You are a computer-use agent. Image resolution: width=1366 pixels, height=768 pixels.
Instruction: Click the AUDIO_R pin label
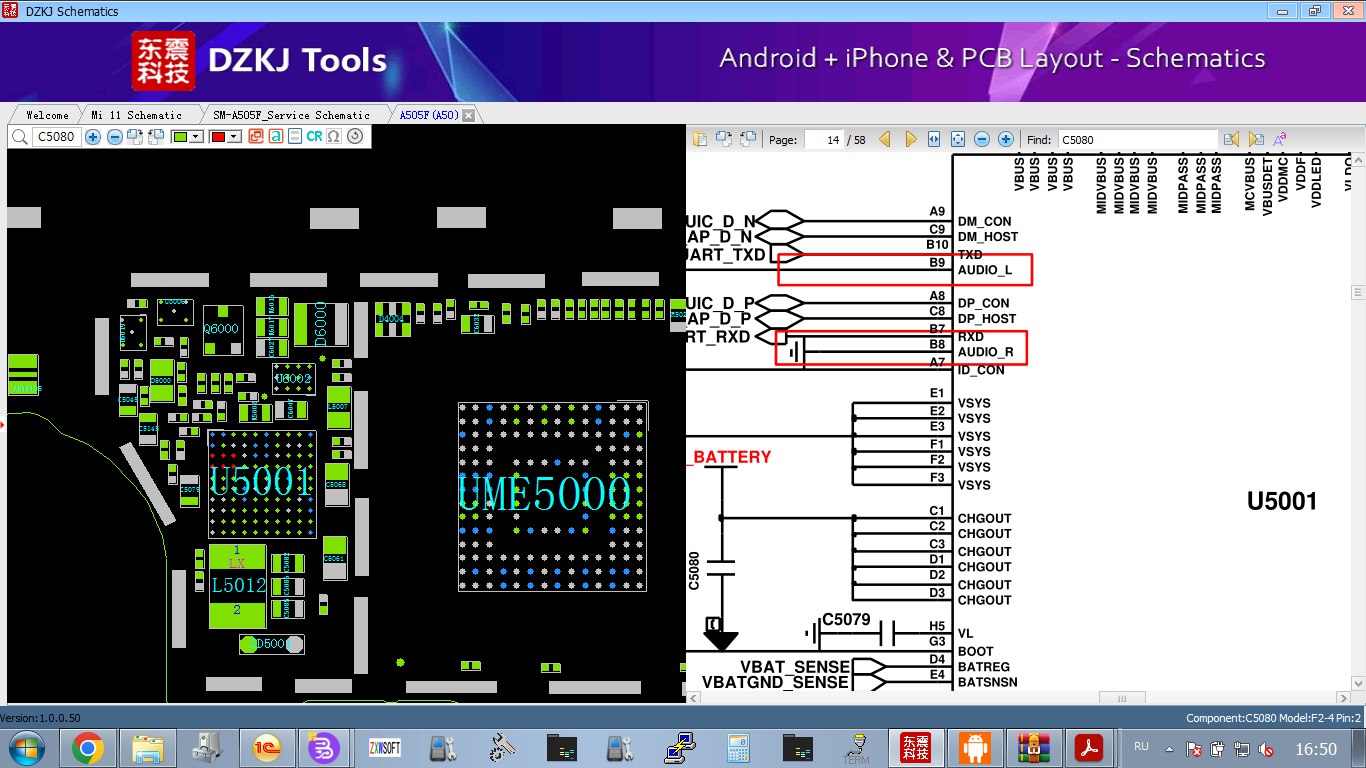pyautogui.click(x=986, y=352)
